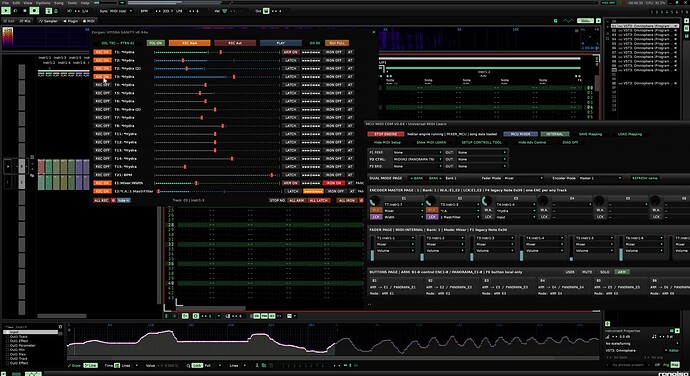Viewport: 690px width, 376px height.
Task: Toggle REC OFF for track T4 ^Hydra
Action: [x=102, y=85]
